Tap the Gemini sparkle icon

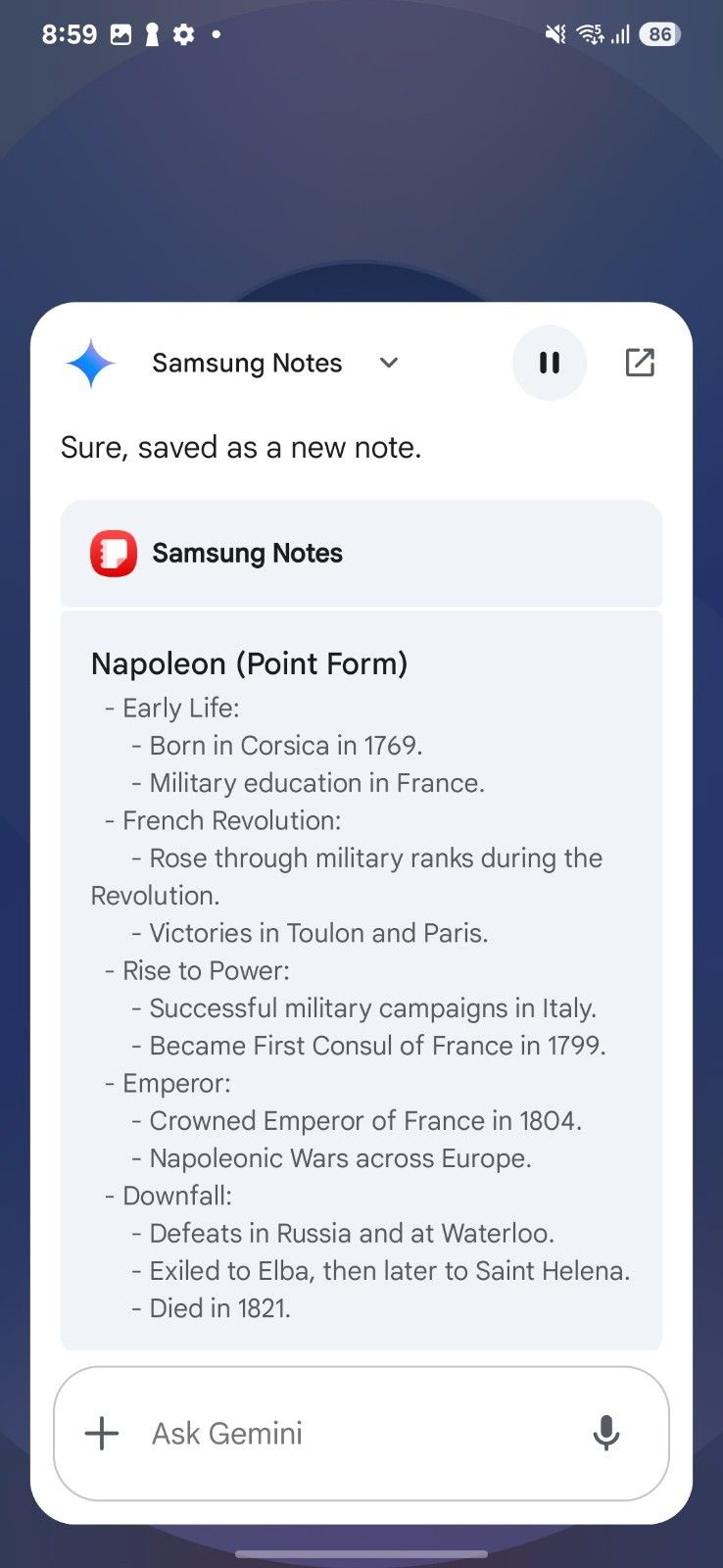[x=91, y=364]
